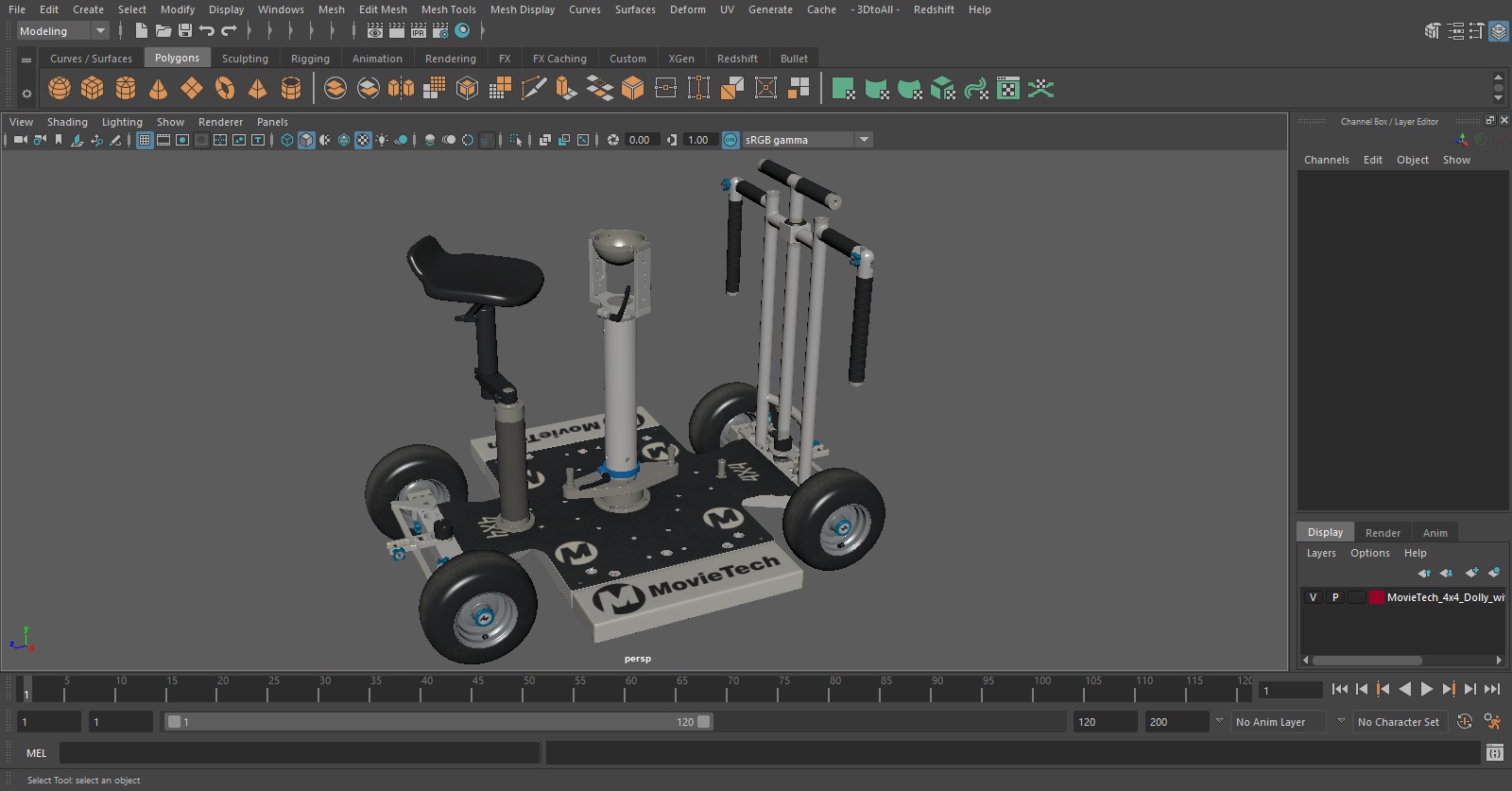Toggle color management ON button
The image size is (1512, 791).
point(730,140)
